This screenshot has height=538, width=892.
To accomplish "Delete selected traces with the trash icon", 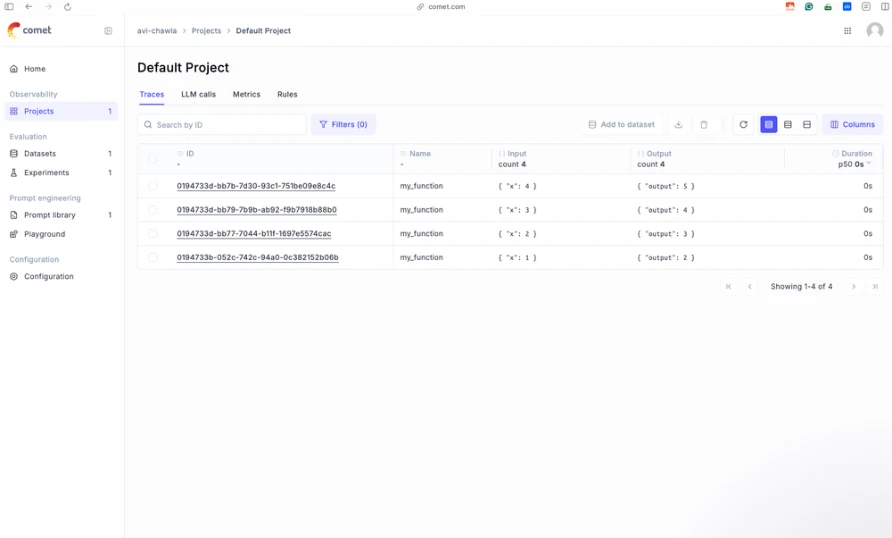I will [704, 125].
